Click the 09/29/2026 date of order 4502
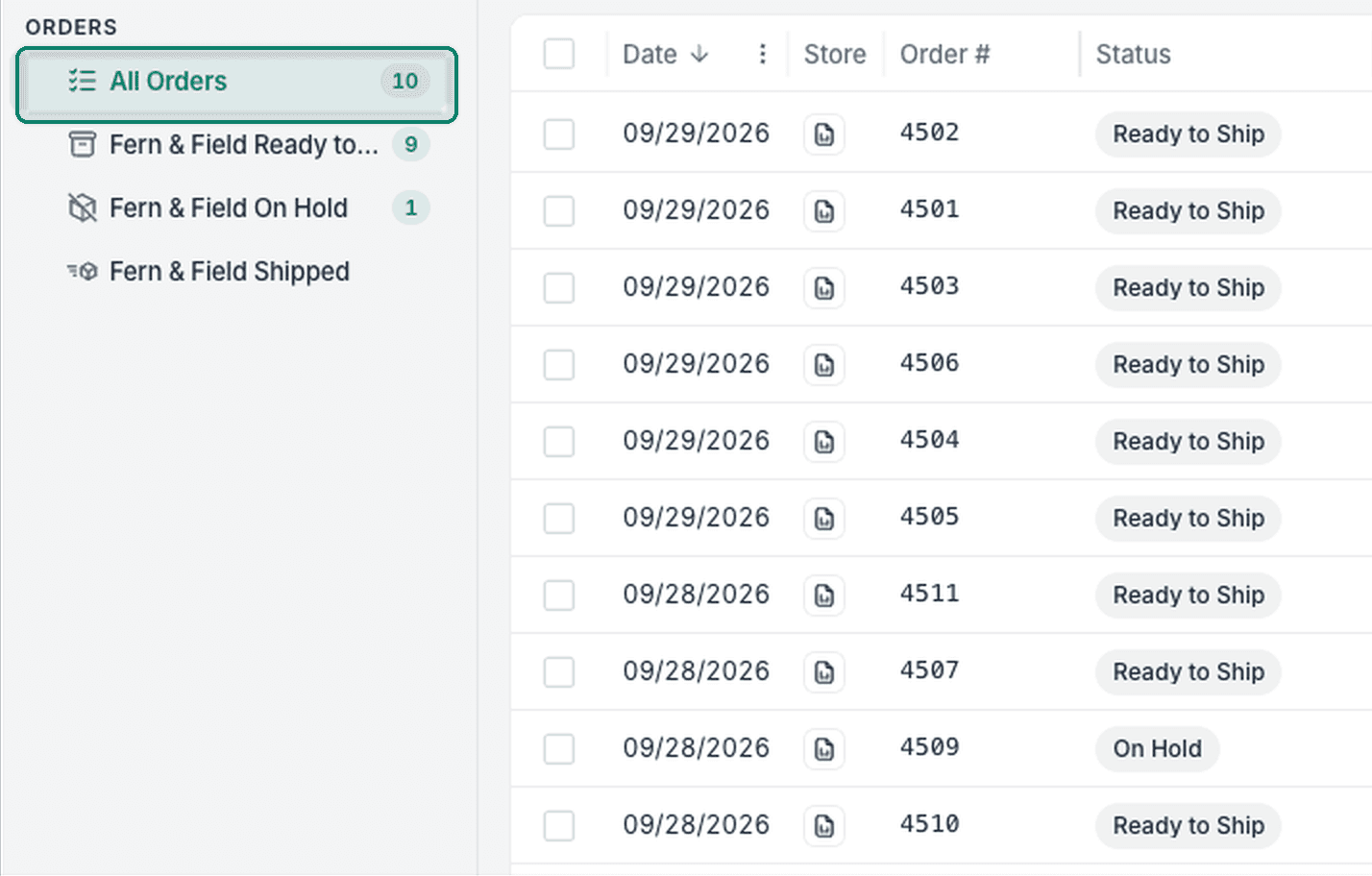Viewport: 1372px width, 876px height. pos(697,134)
